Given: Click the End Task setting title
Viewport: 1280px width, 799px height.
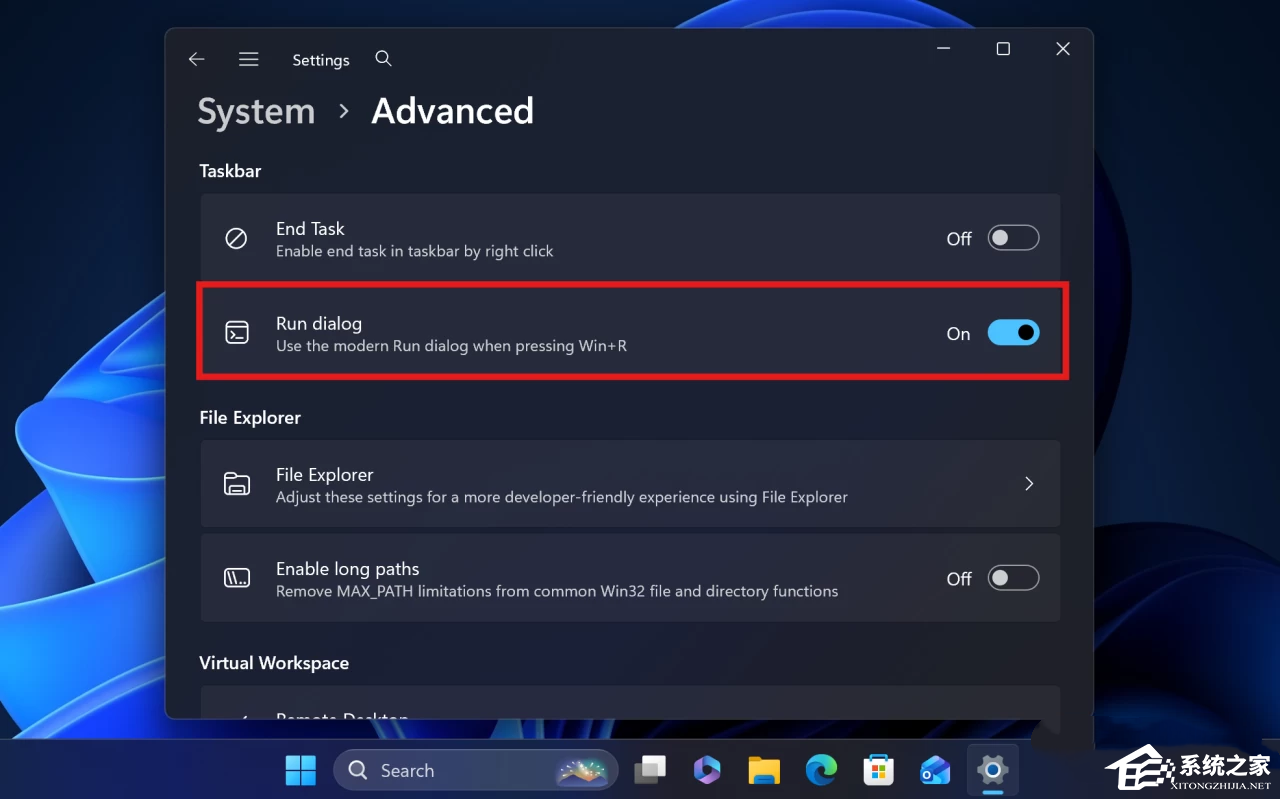Looking at the screenshot, I should coord(310,229).
